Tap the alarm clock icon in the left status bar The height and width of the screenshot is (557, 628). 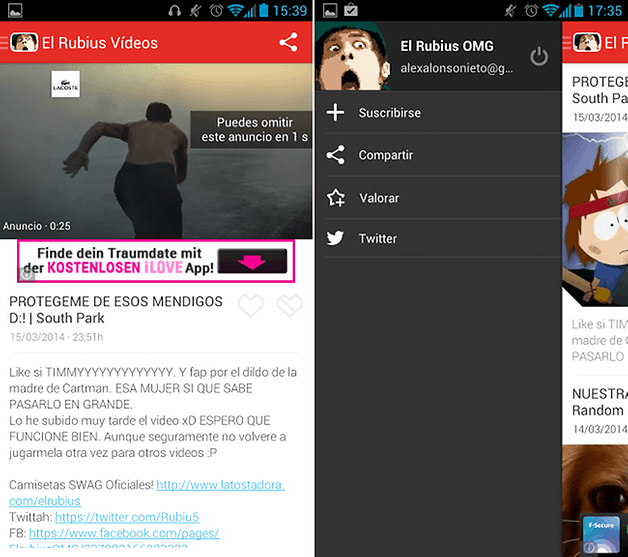216,10
